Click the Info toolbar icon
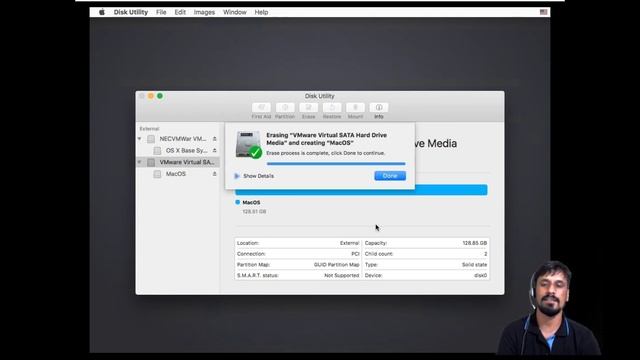Viewport: 640px width, 360px height. point(379,107)
